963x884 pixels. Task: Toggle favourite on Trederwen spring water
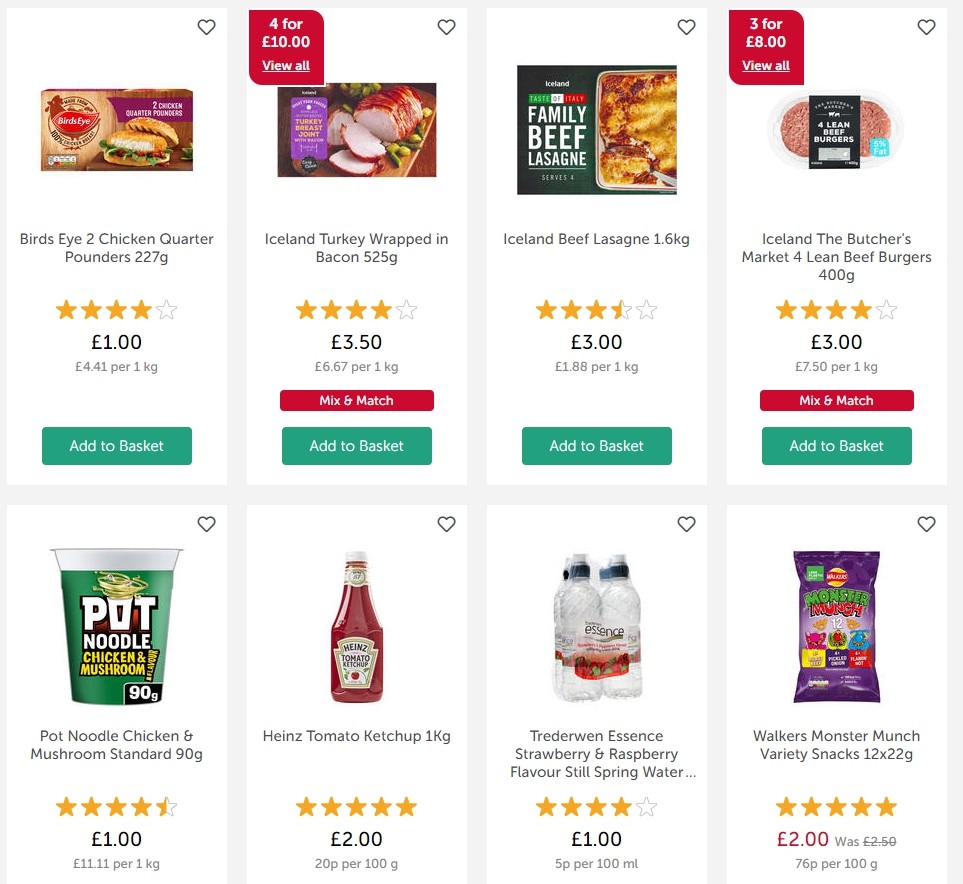click(x=686, y=523)
